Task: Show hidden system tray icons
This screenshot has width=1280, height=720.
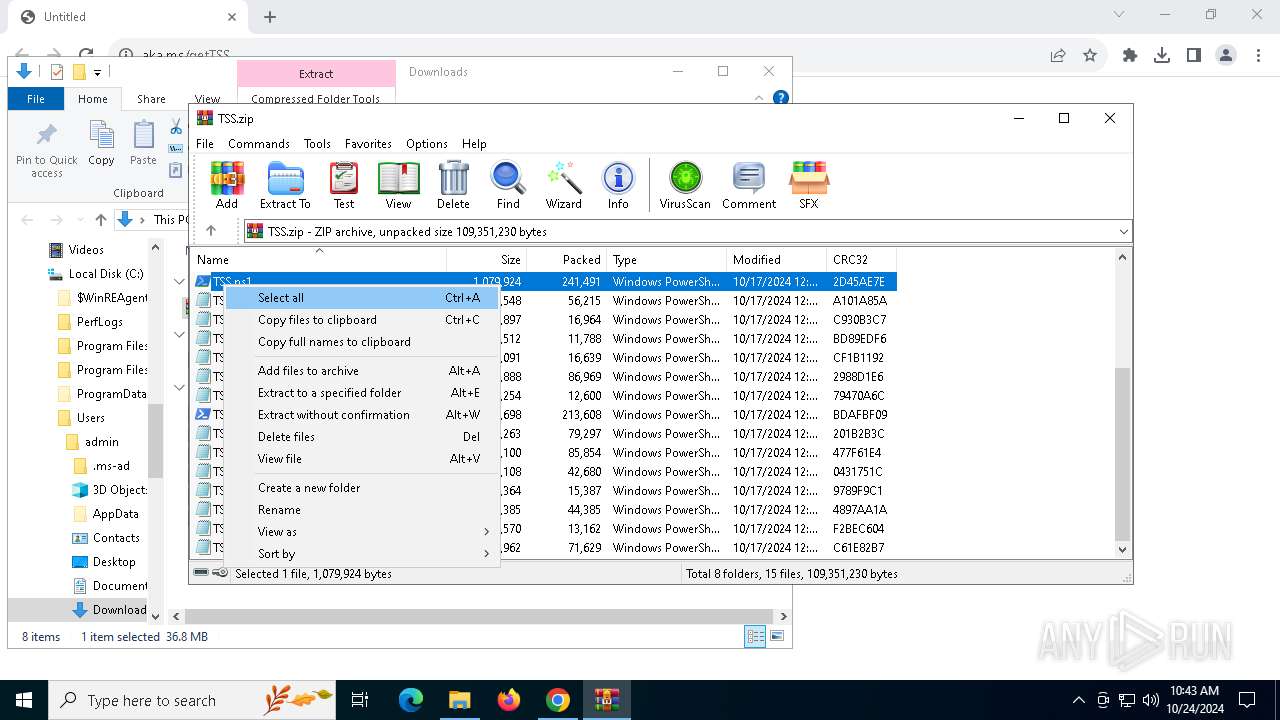Action: (1078, 700)
